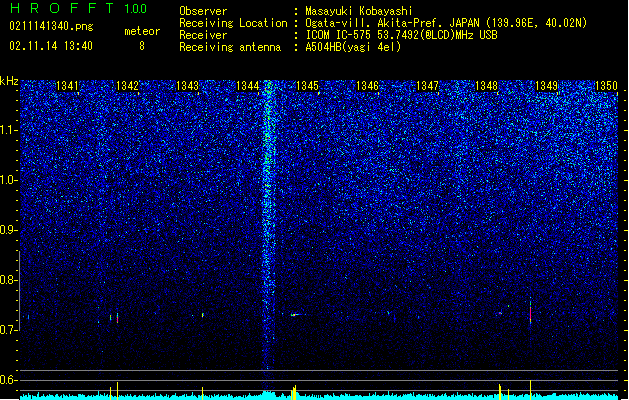Image resolution: width=629 pixels, height=400 pixels.
Task: Click observer name Masayuki Kobayashi
Action: point(359,11)
